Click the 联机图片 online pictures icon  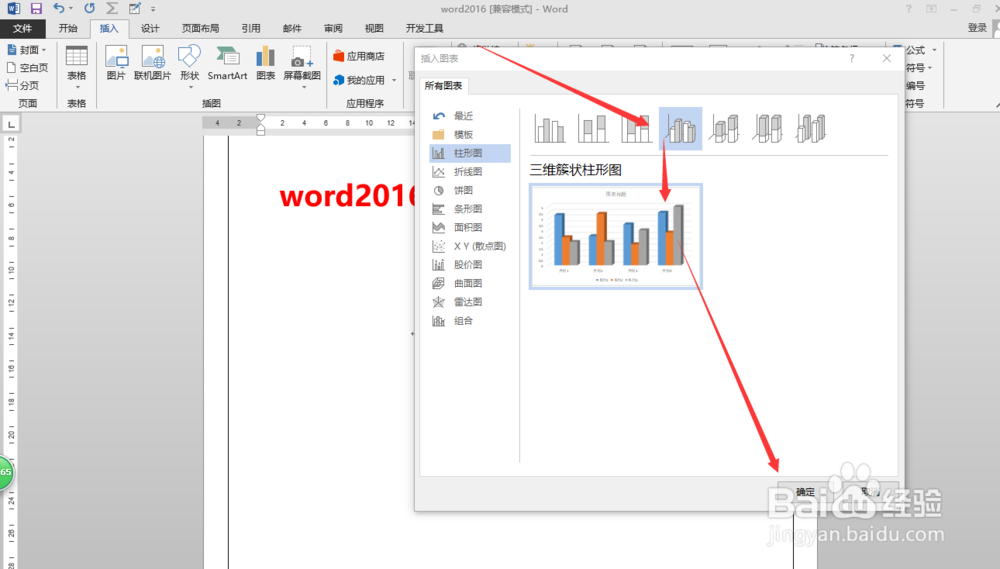[152, 63]
